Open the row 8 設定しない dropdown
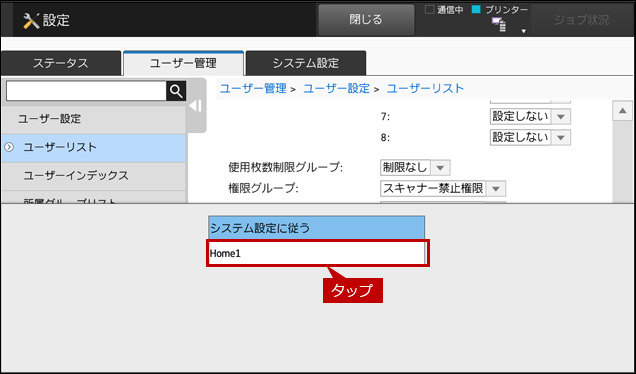Screen dimensions: 636x374 (530, 138)
